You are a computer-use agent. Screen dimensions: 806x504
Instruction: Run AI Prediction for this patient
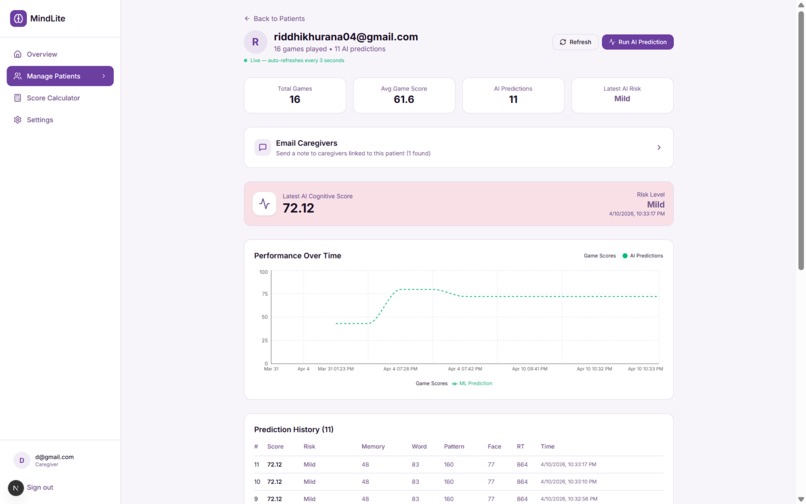(x=637, y=42)
